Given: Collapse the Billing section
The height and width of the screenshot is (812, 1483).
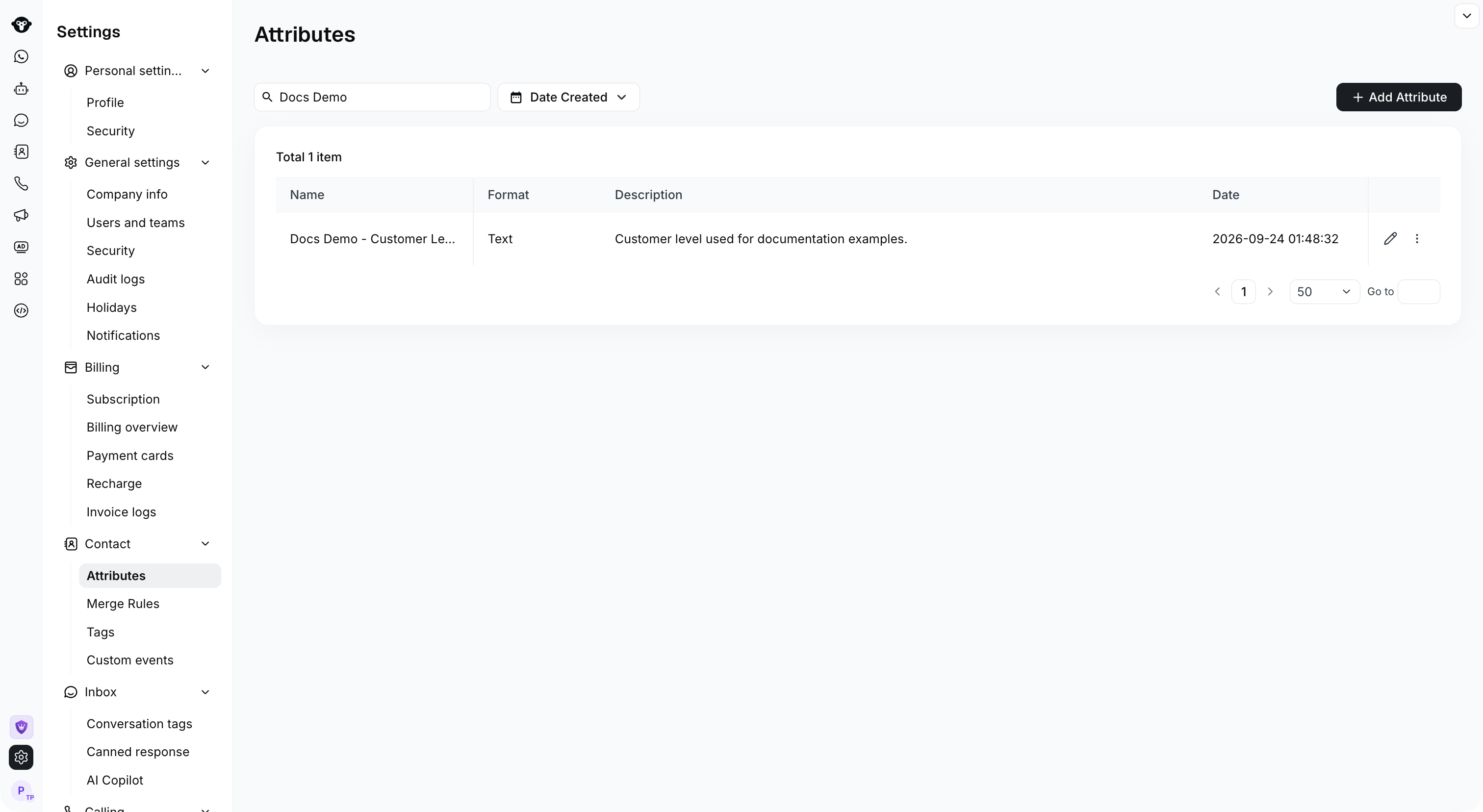Looking at the screenshot, I should click(205, 367).
